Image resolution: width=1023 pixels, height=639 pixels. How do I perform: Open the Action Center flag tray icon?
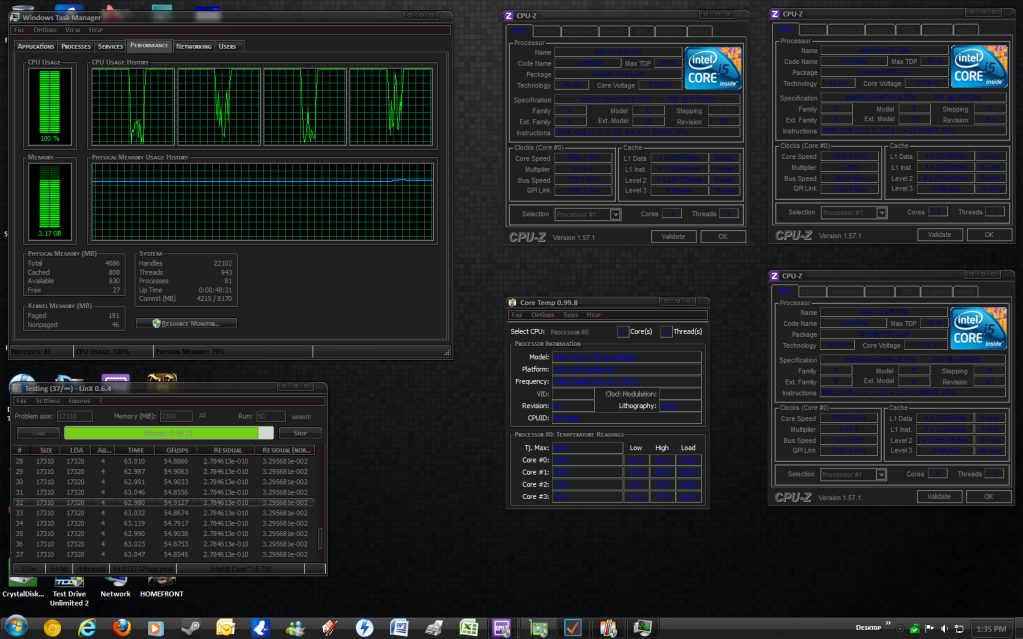pyautogui.click(x=930, y=629)
